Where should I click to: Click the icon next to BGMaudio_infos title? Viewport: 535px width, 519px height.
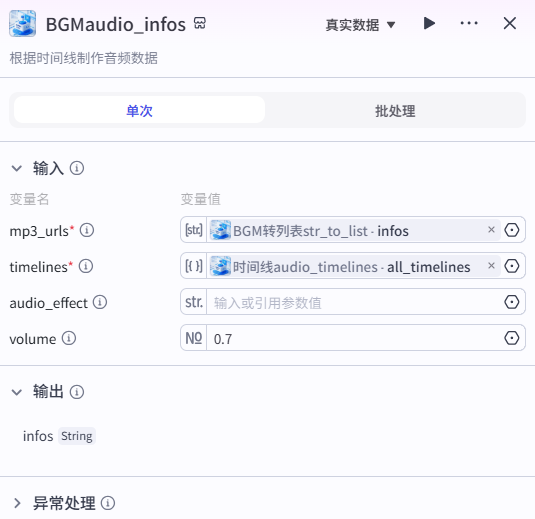tap(200, 24)
